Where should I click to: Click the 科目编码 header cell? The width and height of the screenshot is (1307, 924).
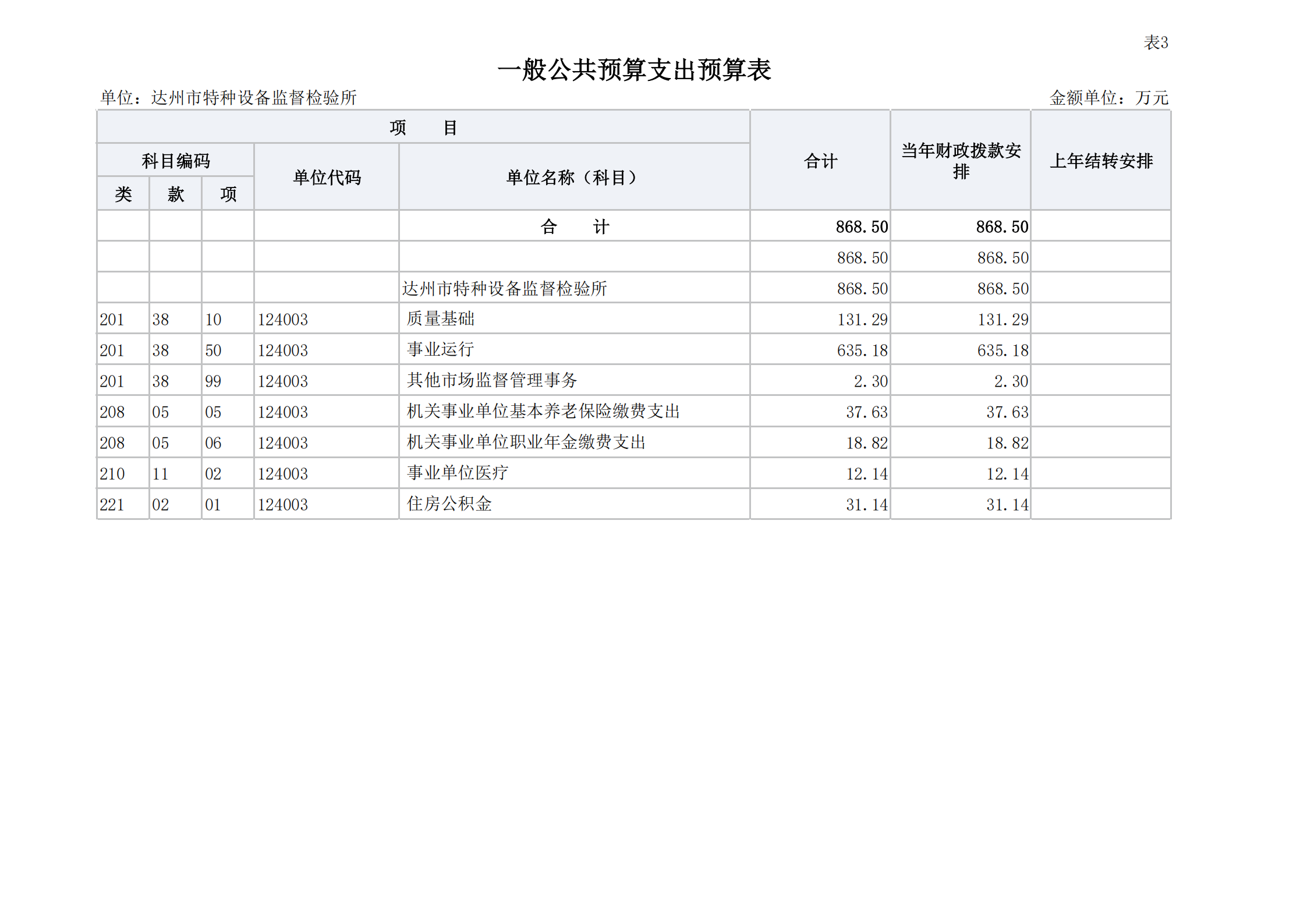pyautogui.click(x=175, y=161)
